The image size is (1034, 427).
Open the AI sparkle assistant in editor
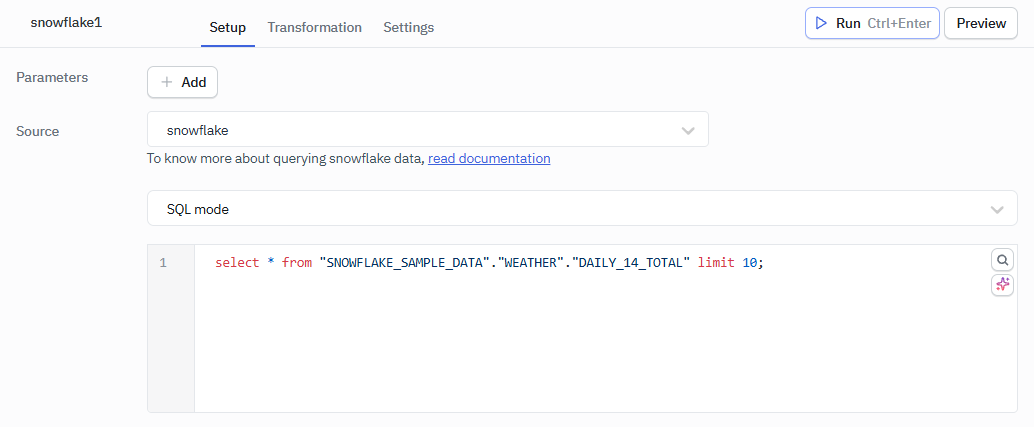[x=1002, y=285]
